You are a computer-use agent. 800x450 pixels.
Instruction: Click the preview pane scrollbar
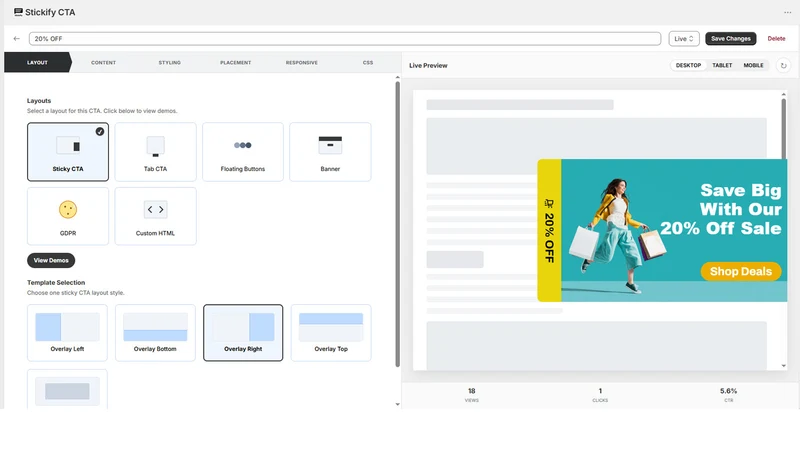point(784,129)
